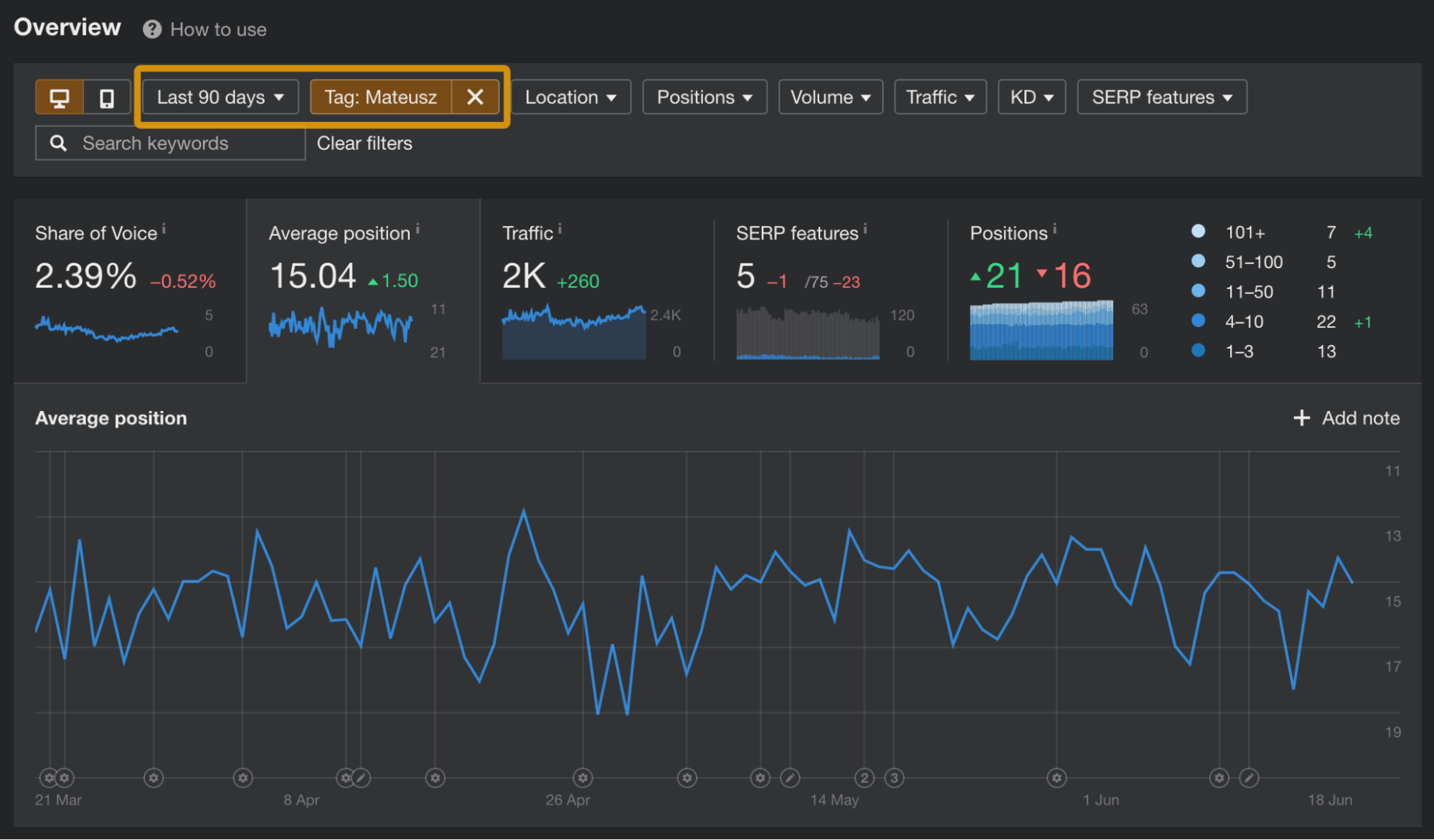Image resolution: width=1434 pixels, height=840 pixels.
Task: Open the Last 90 days dropdown
Action: coord(219,97)
